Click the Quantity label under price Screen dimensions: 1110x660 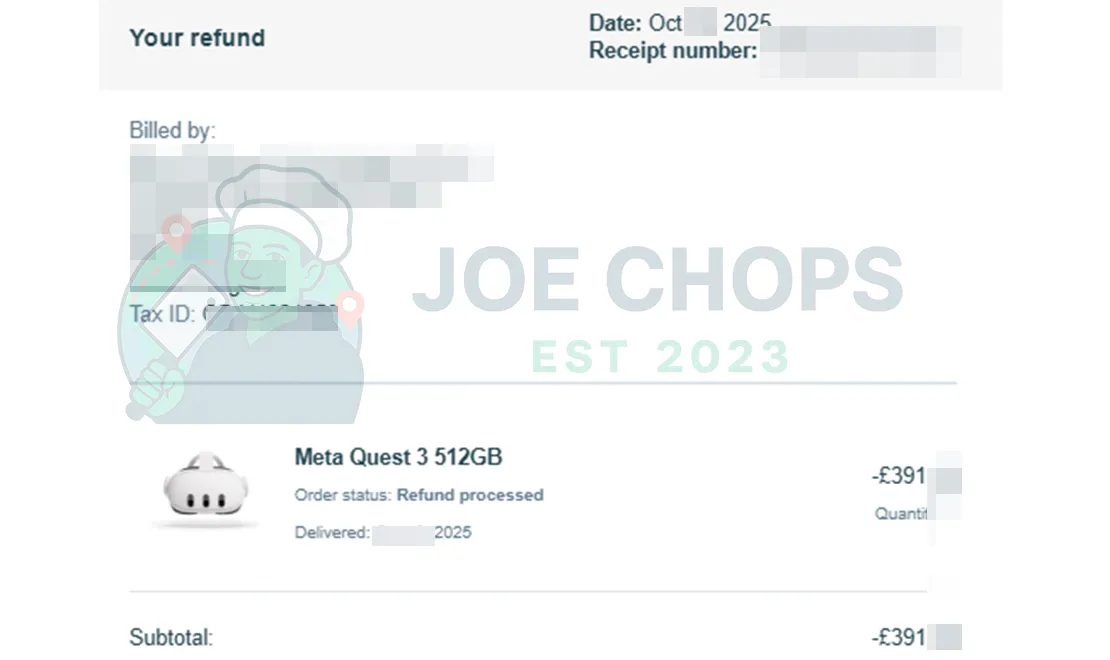click(x=901, y=513)
